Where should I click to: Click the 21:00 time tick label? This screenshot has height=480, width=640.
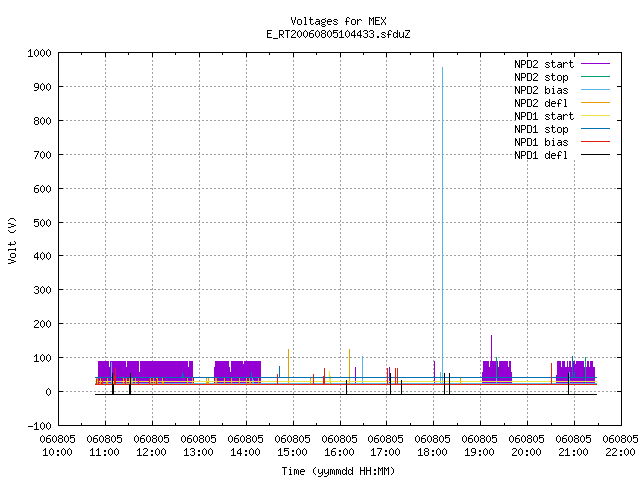tap(573, 452)
